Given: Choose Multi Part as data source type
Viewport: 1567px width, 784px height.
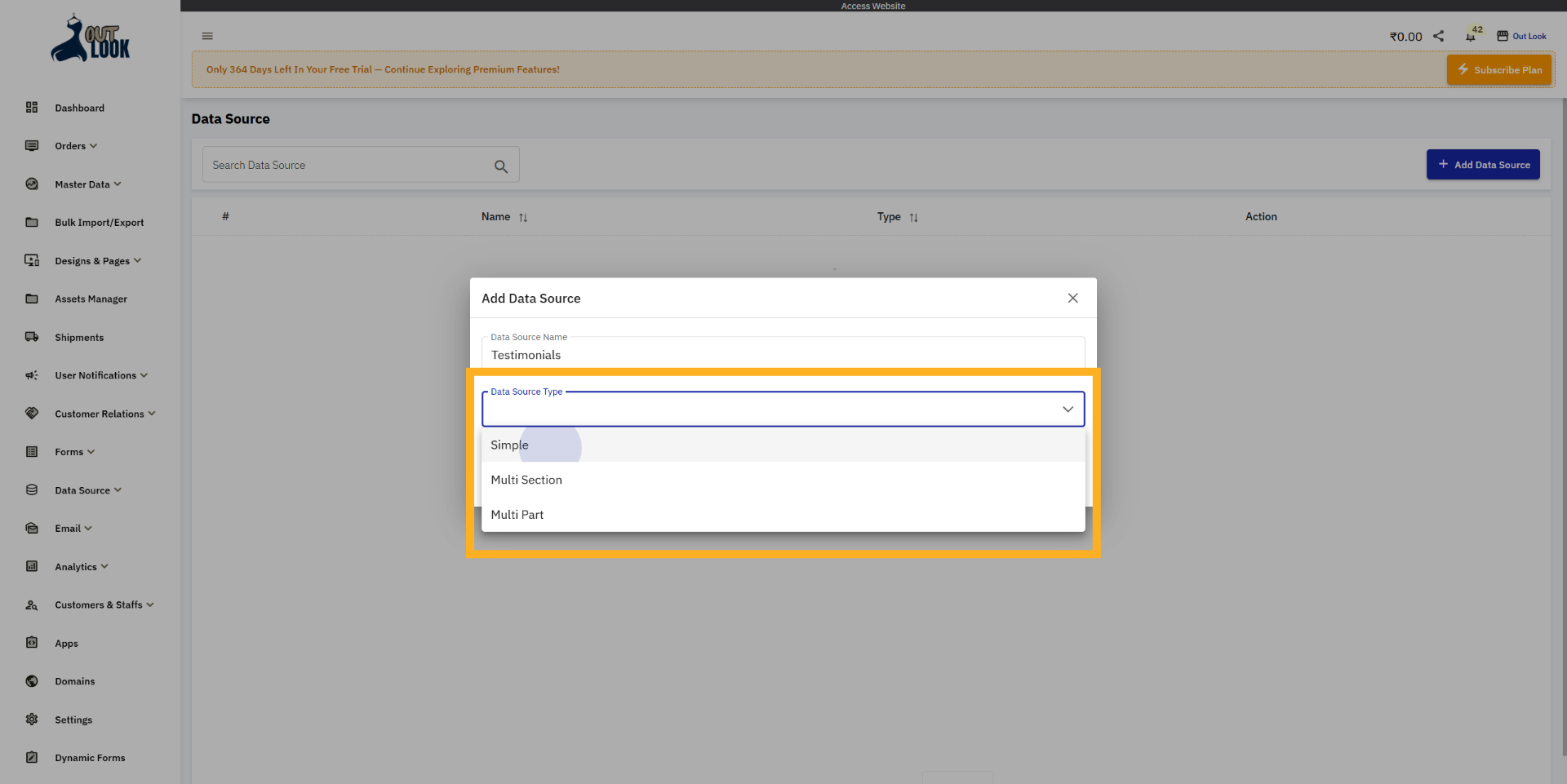Looking at the screenshot, I should [517, 514].
